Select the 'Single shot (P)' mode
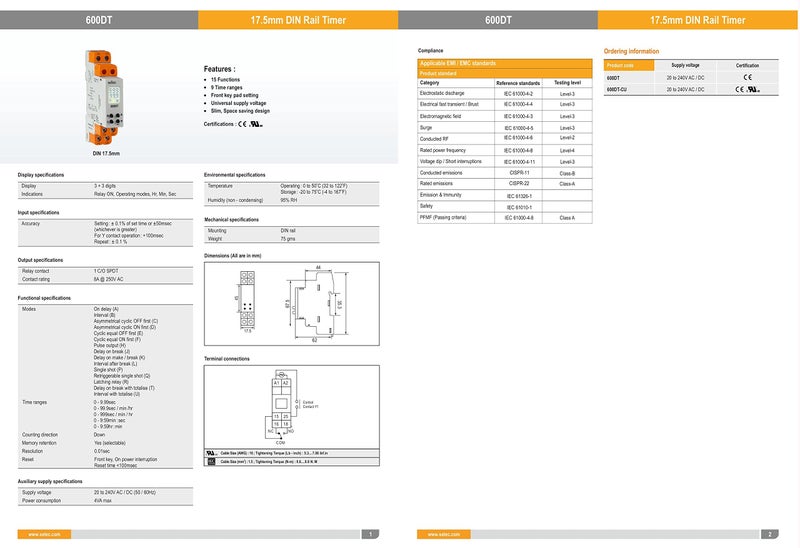 pos(108,370)
